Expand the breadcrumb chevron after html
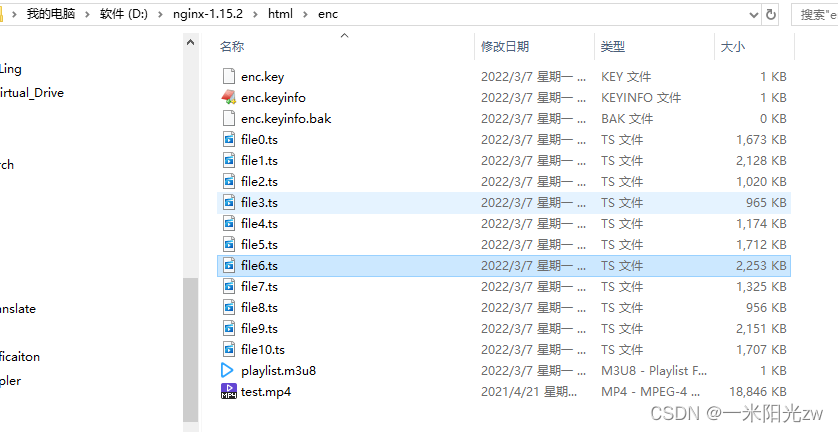Viewport: 838px width, 432px height. 306,14
